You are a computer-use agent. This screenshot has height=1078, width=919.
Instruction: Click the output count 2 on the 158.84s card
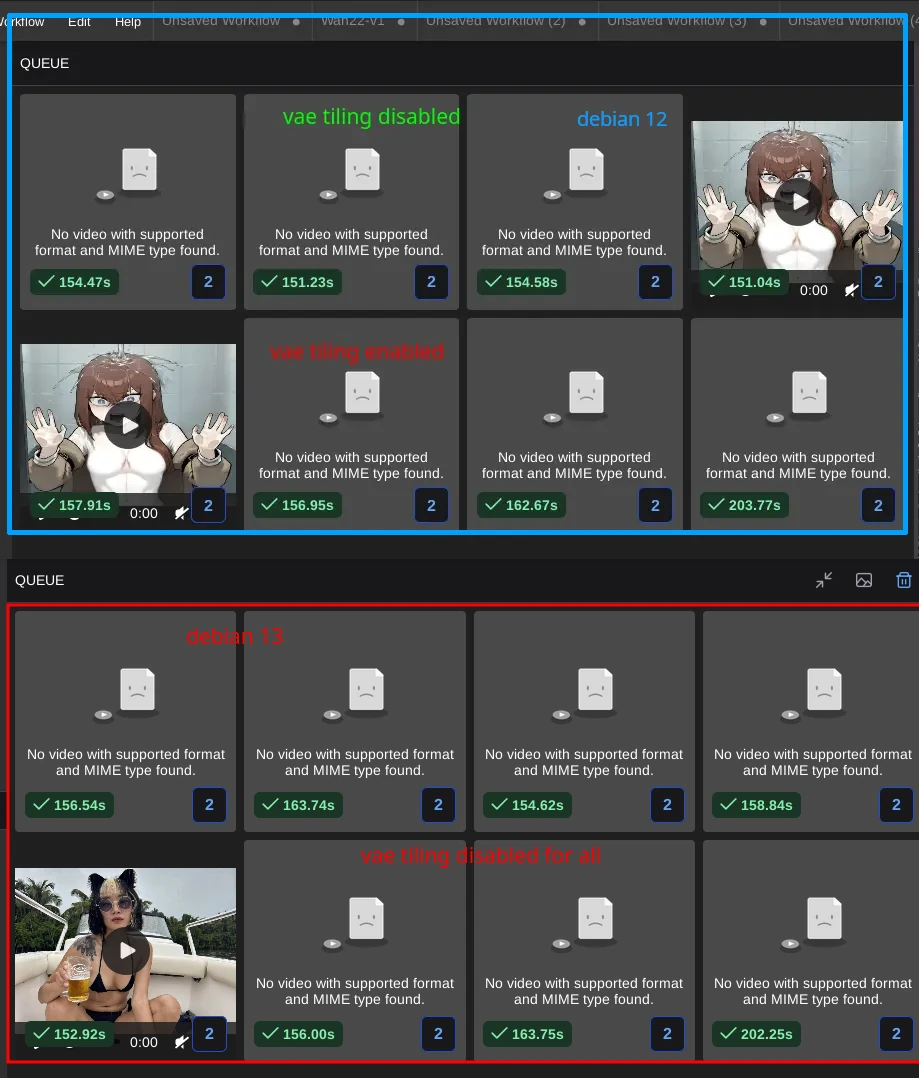896,805
